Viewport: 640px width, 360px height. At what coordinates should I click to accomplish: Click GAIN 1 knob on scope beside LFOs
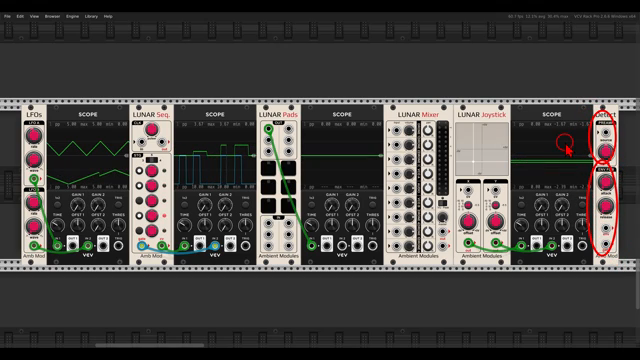(x=78, y=205)
